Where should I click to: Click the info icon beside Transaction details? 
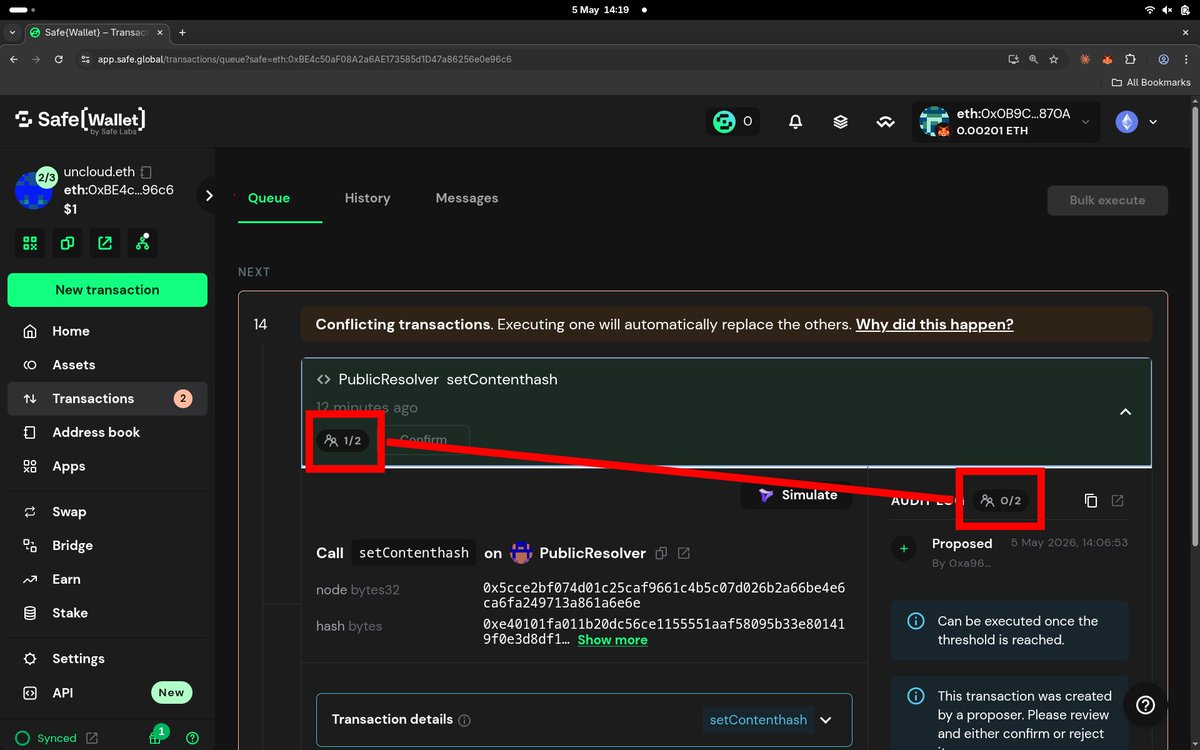click(x=464, y=720)
